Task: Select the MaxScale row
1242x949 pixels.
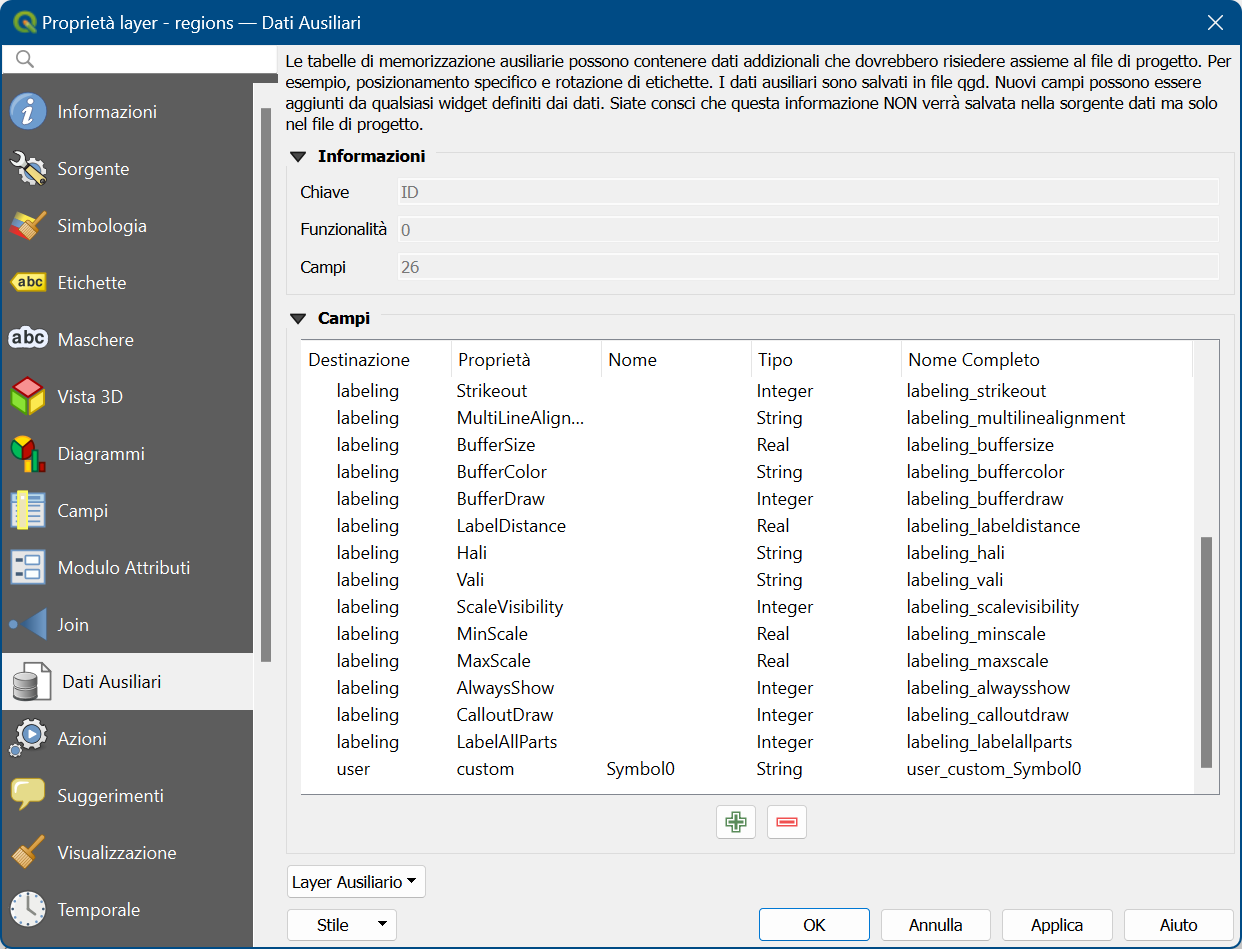Action: 747,661
